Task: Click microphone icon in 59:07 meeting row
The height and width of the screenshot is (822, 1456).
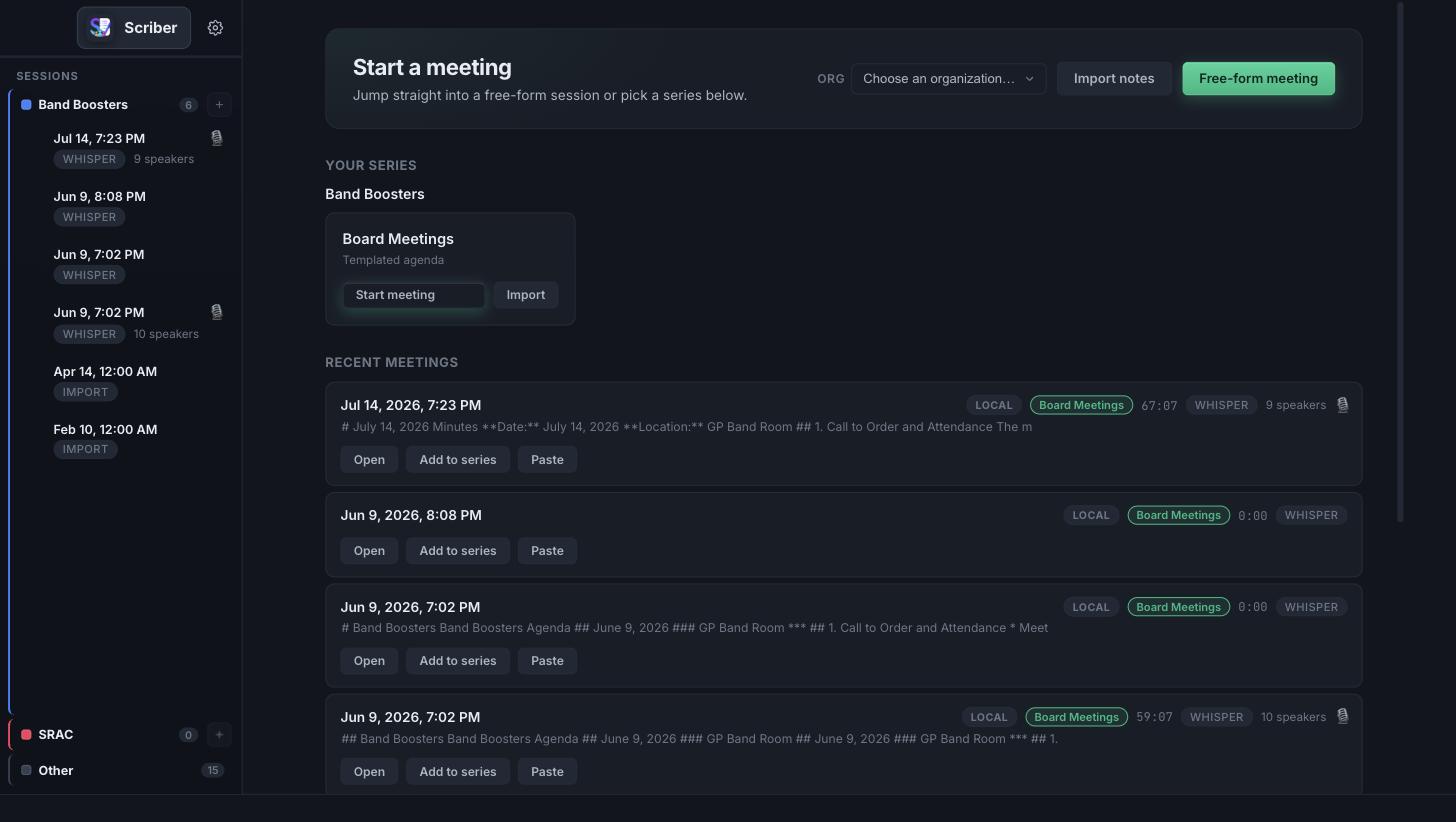Action: tap(1342, 717)
